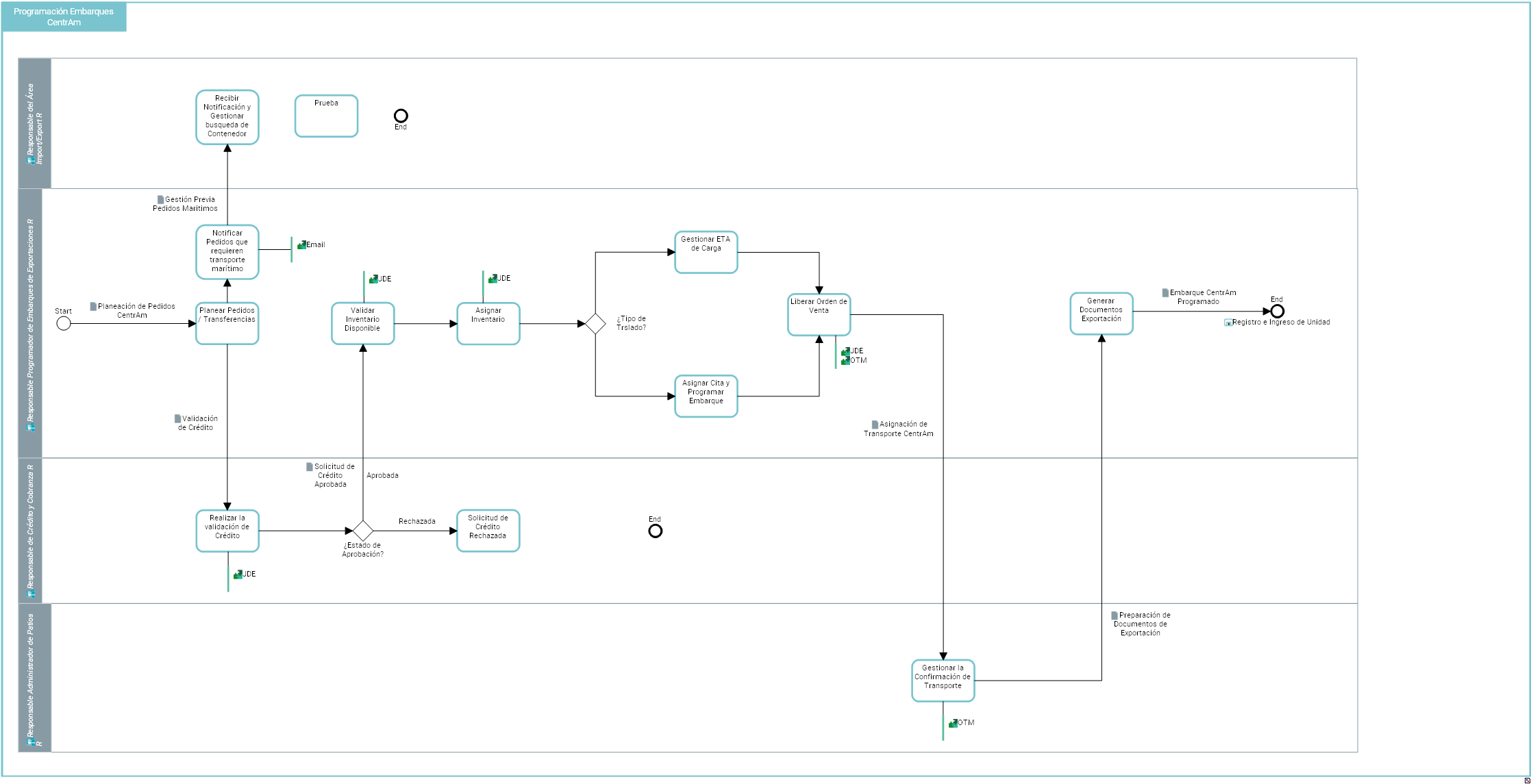
Task: Select the Validar Inventario Disponible task
Action: click(x=363, y=323)
